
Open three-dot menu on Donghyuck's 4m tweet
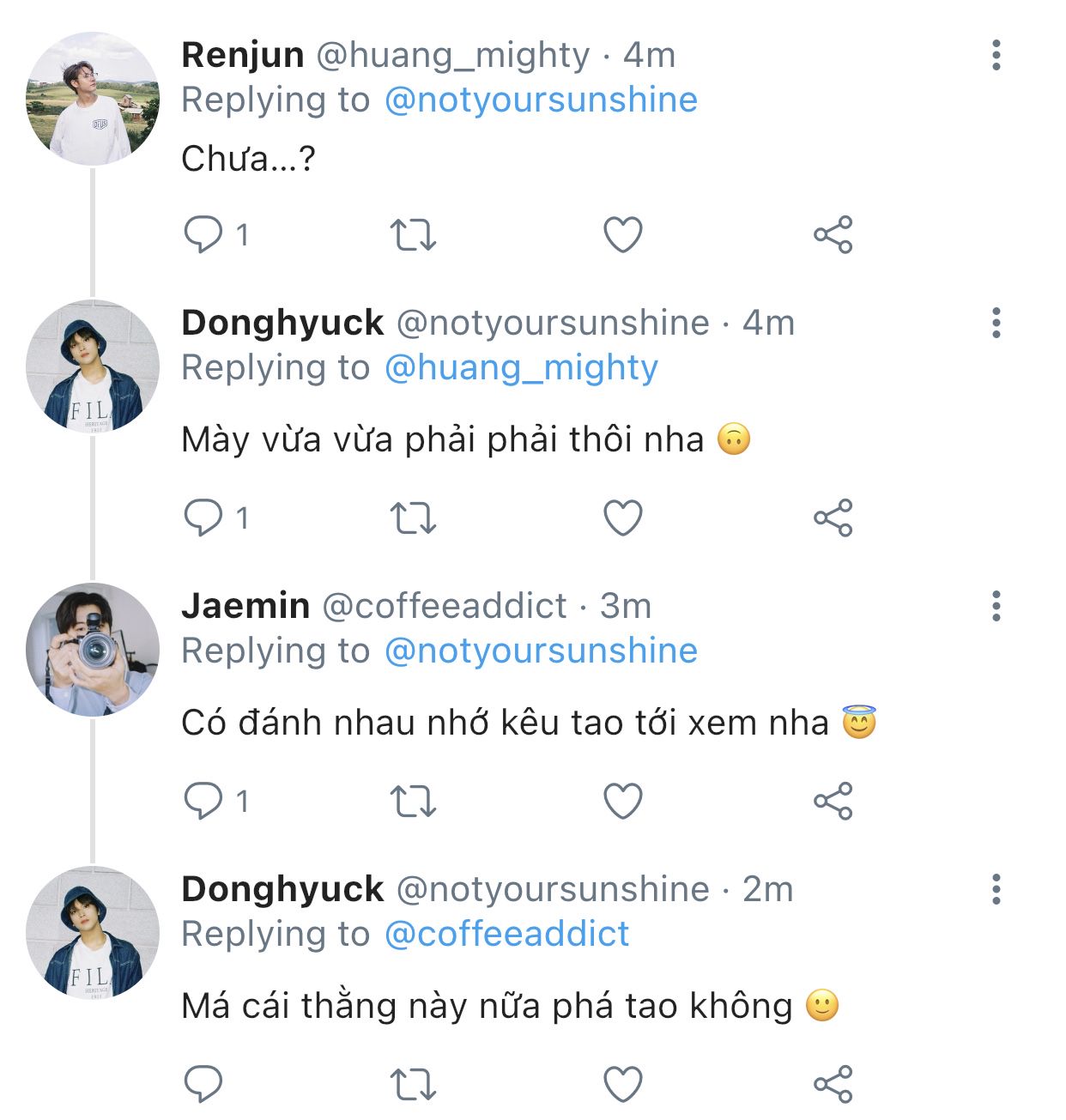point(996,323)
